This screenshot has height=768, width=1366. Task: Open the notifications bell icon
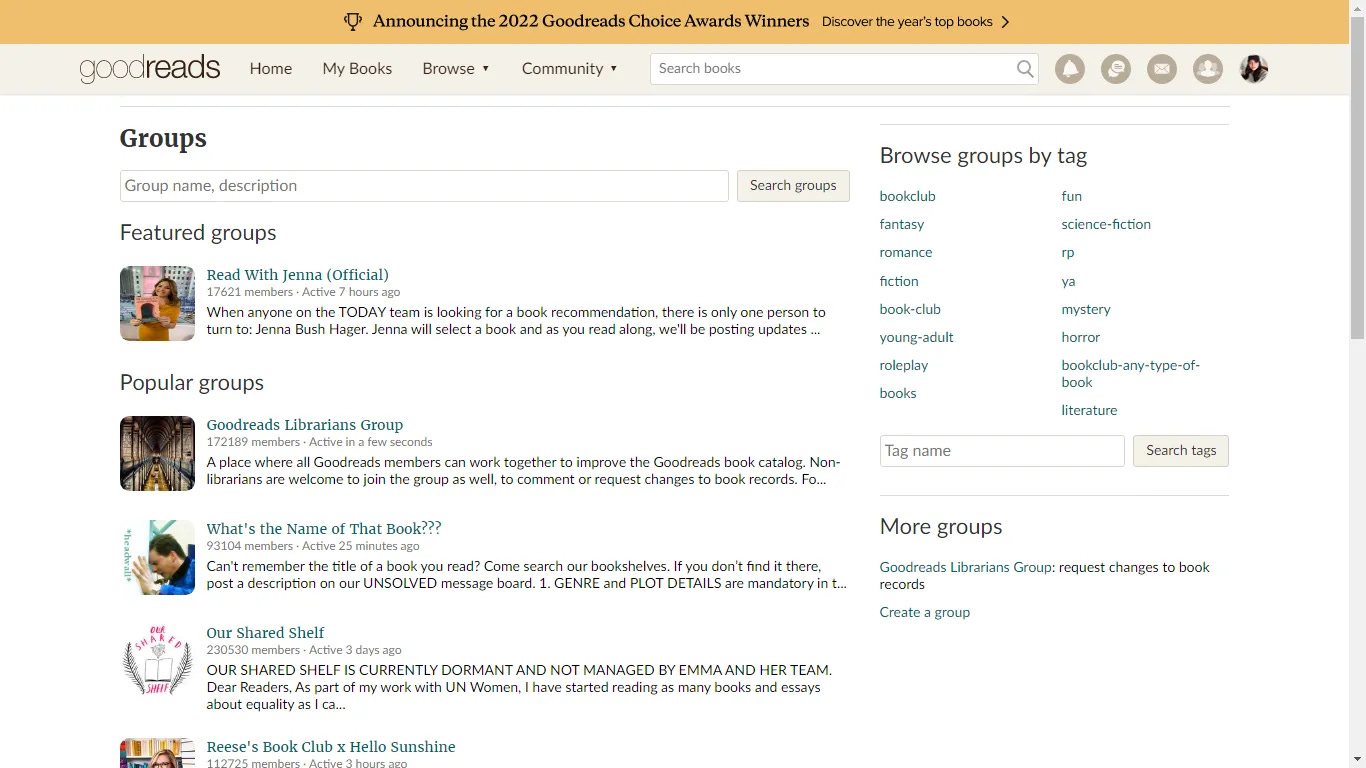pos(1069,69)
